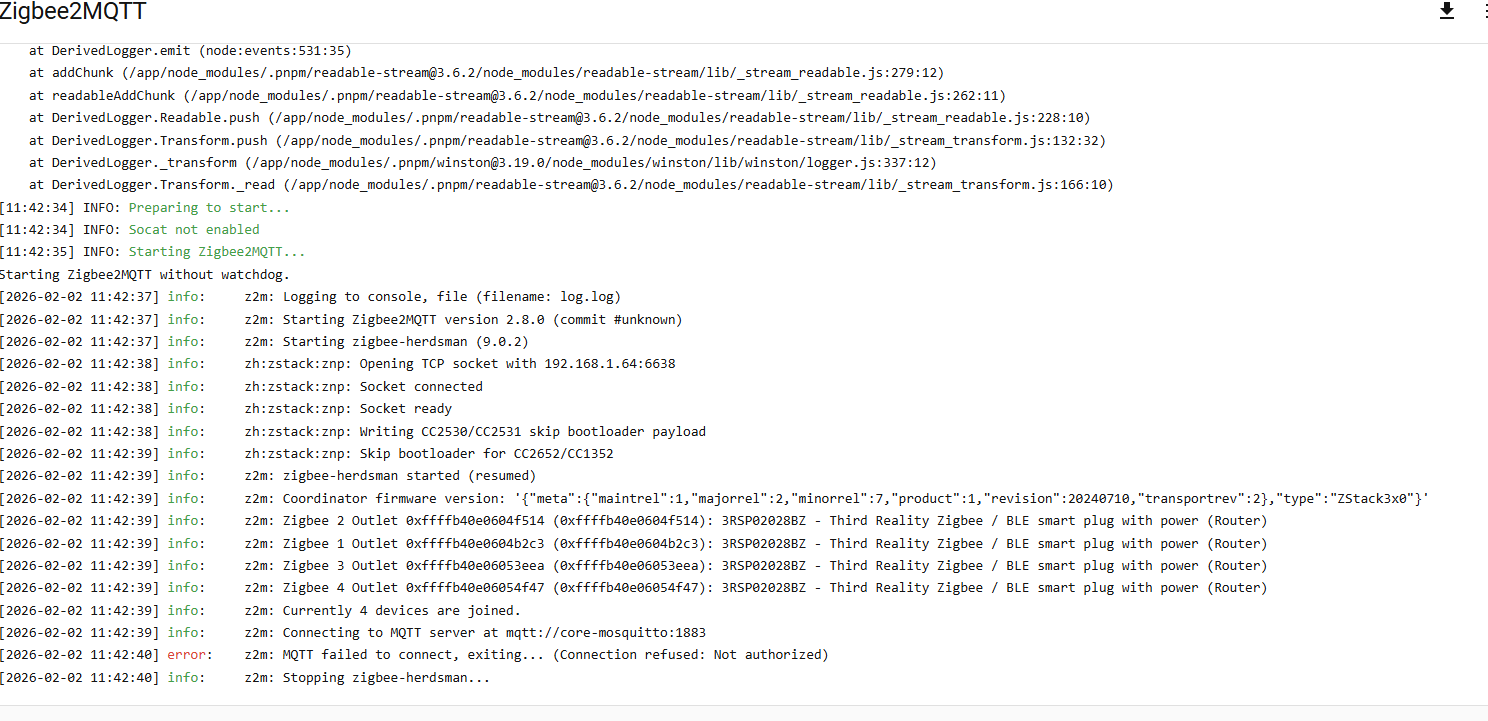This screenshot has width=1488, height=721.
Task: Open the three-dot overflow menu
Action: pos(1484,11)
